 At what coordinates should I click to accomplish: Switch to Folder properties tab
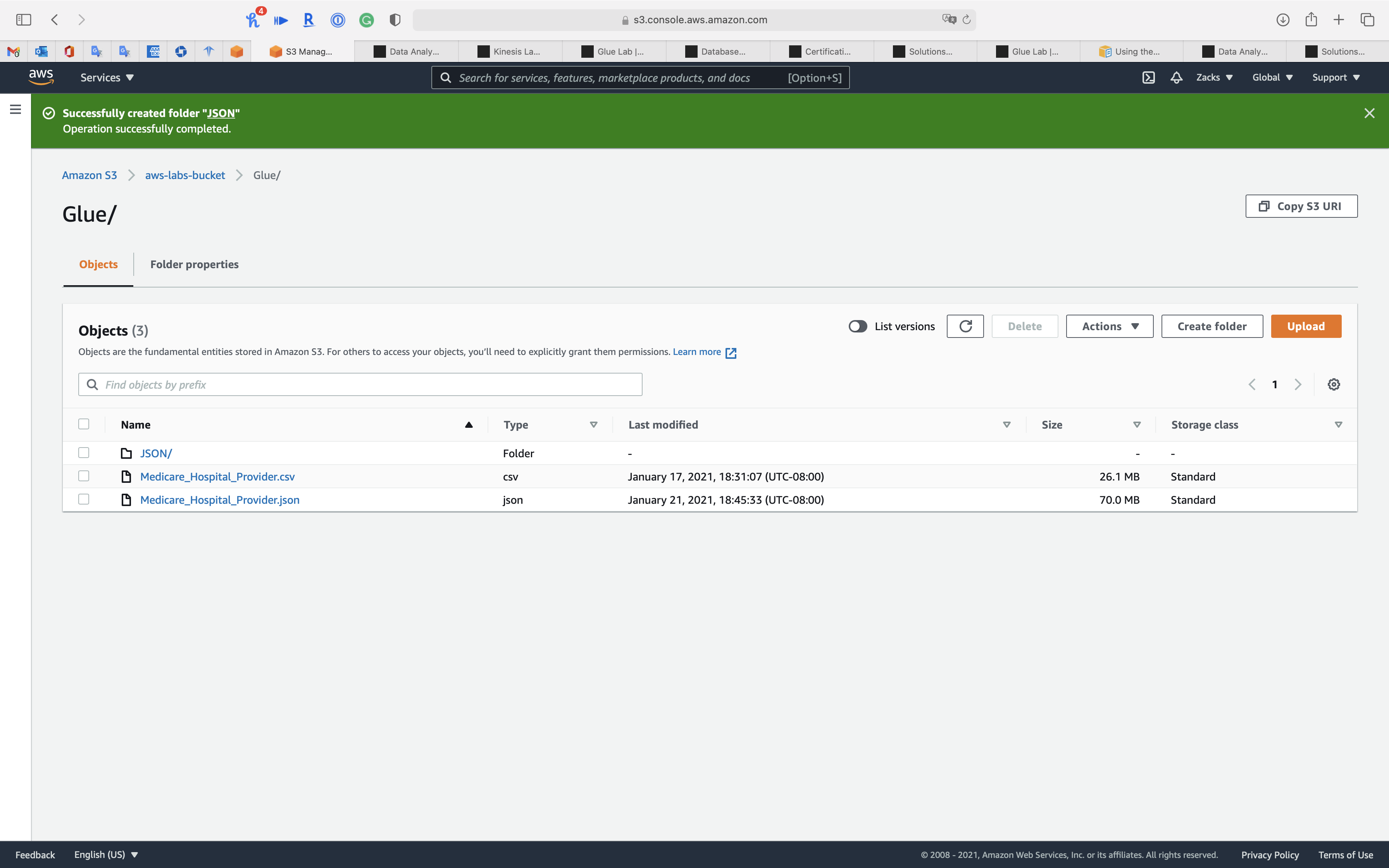tap(194, 264)
